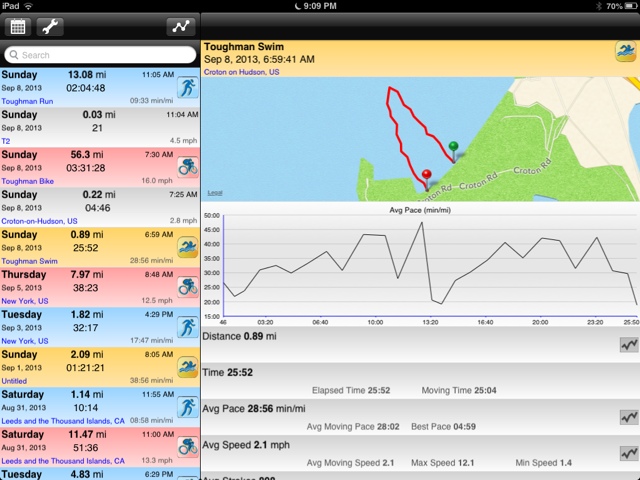640x480 pixels.
Task: Click the Elapsed Time 25:52 value
Action: 351,391
